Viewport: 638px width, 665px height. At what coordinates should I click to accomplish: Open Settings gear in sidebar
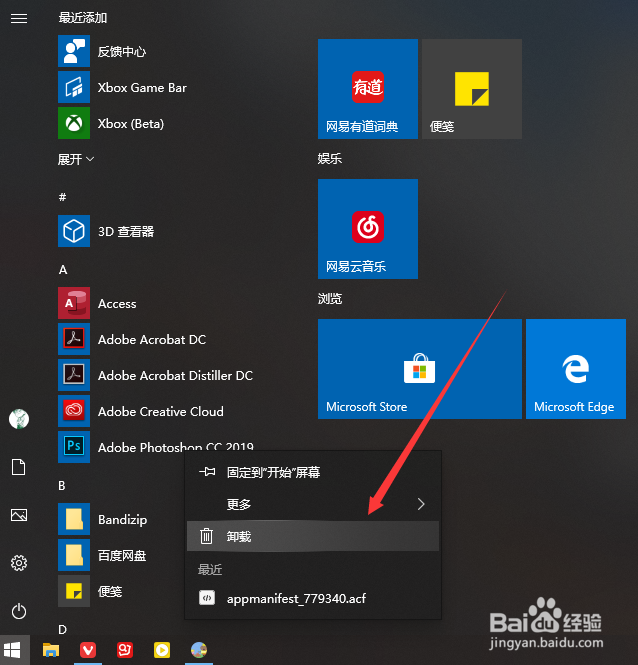19,563
